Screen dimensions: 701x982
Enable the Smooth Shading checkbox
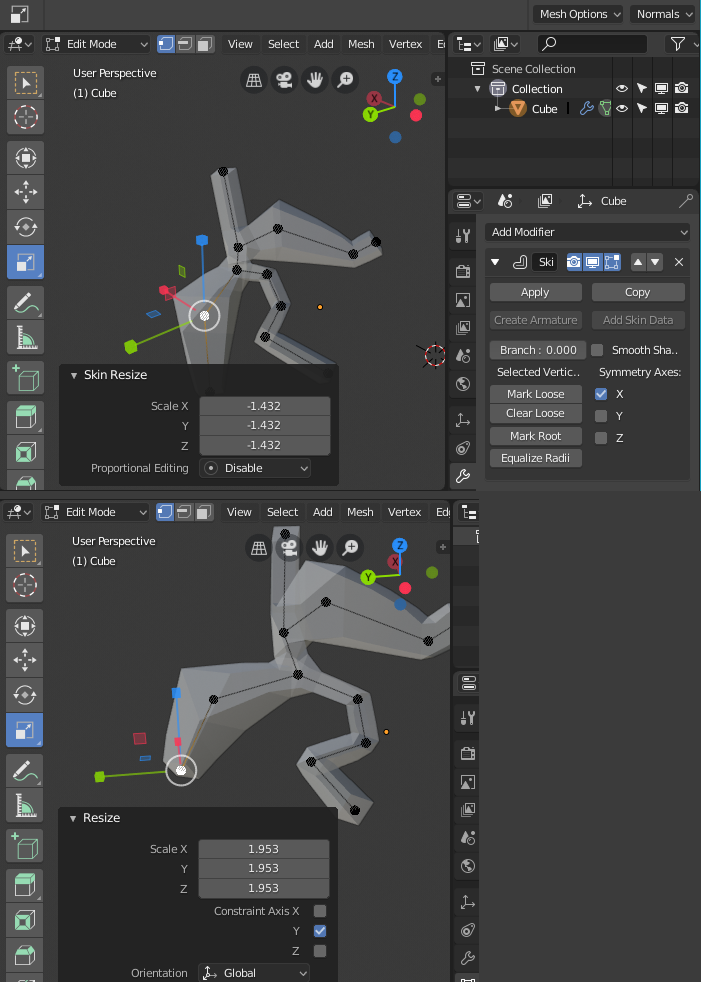coord(597,350)
